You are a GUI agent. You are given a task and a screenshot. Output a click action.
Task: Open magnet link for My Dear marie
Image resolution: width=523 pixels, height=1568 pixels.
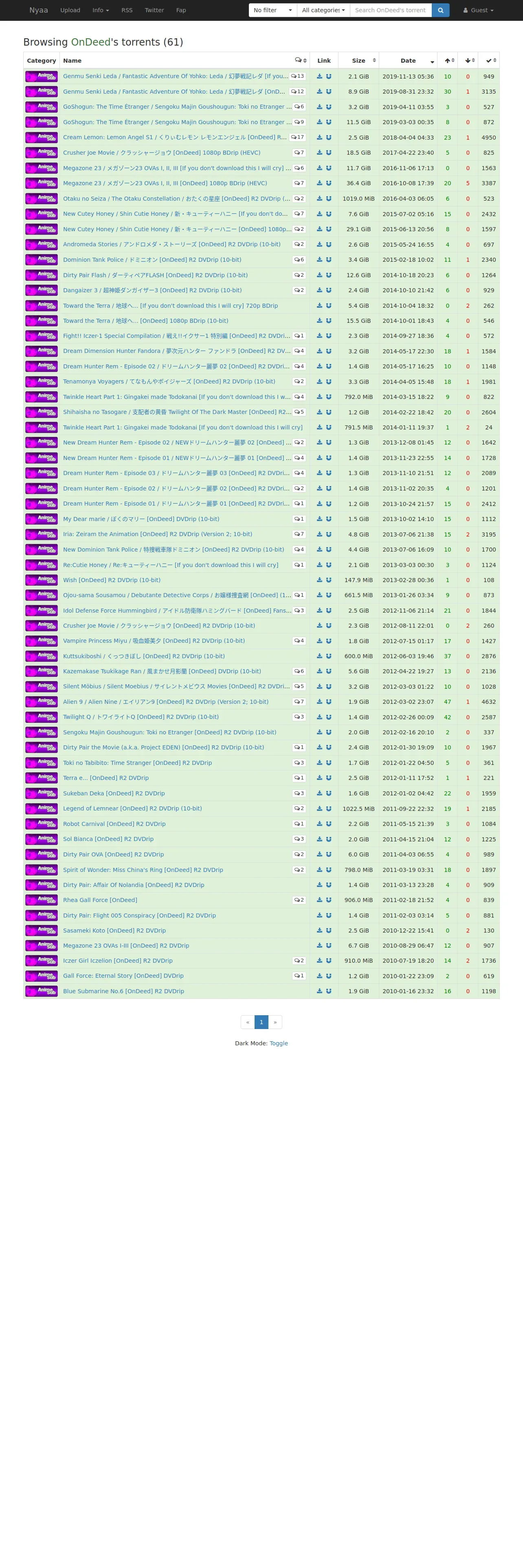(329, 519)
